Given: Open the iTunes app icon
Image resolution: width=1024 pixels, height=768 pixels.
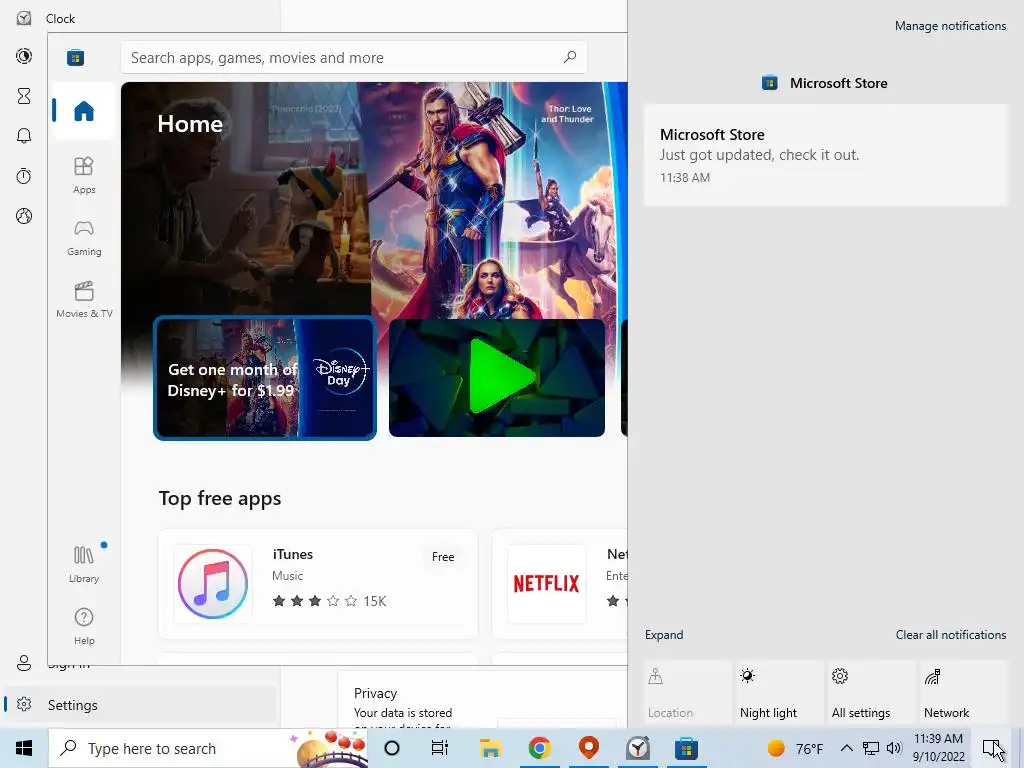Looking at the screenshot, I should [213, 584].
